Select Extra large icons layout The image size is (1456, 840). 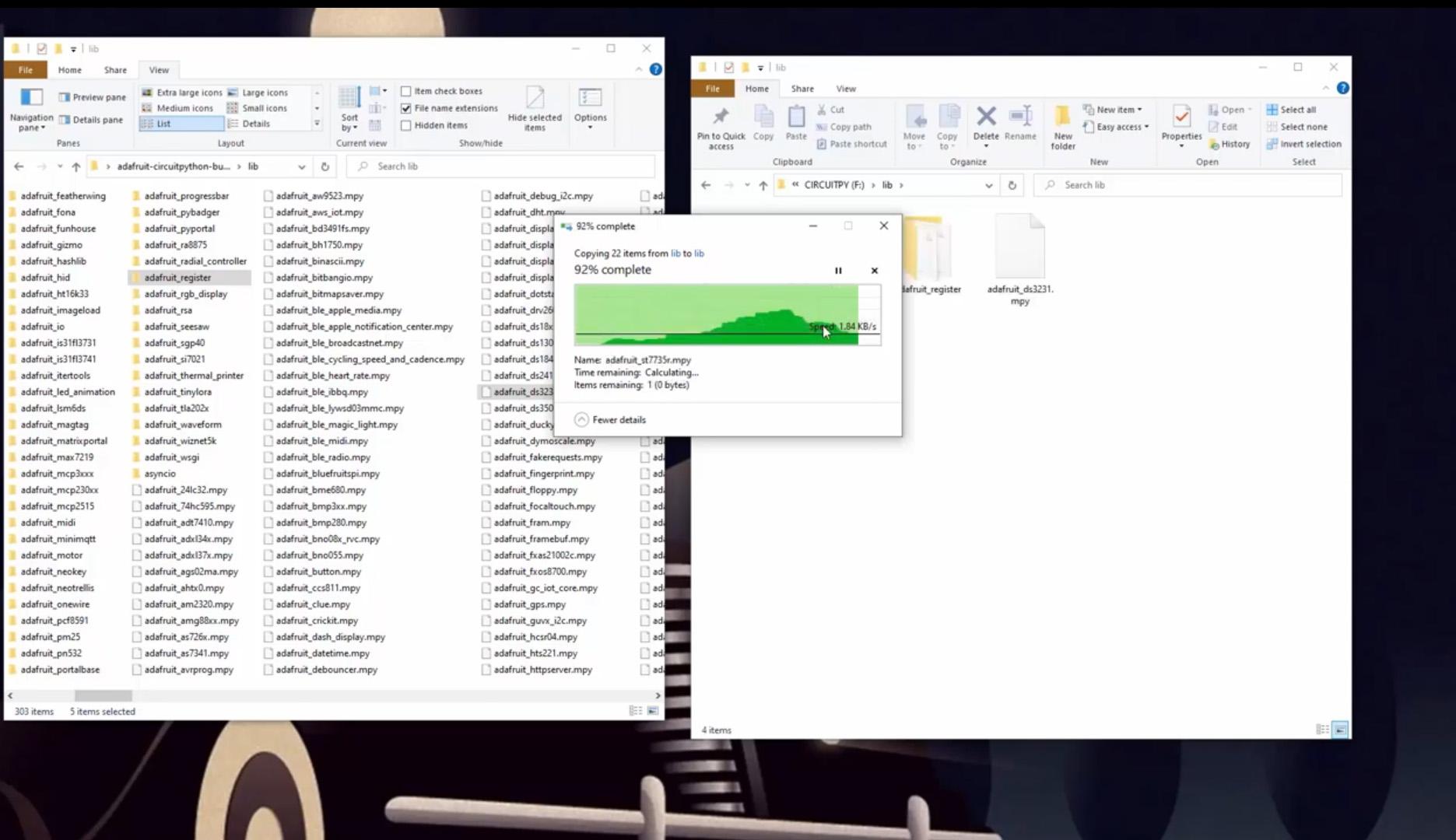(182, 93)
